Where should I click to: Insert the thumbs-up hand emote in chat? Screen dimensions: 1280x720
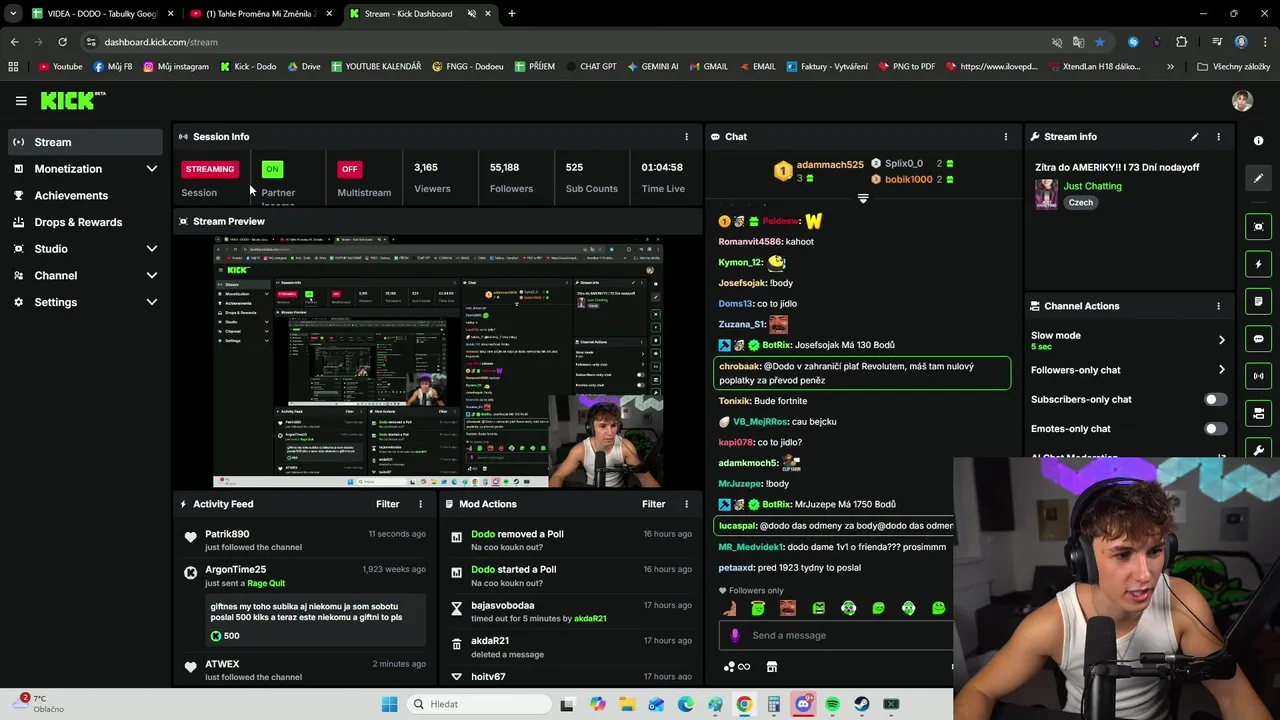[729, 608]
